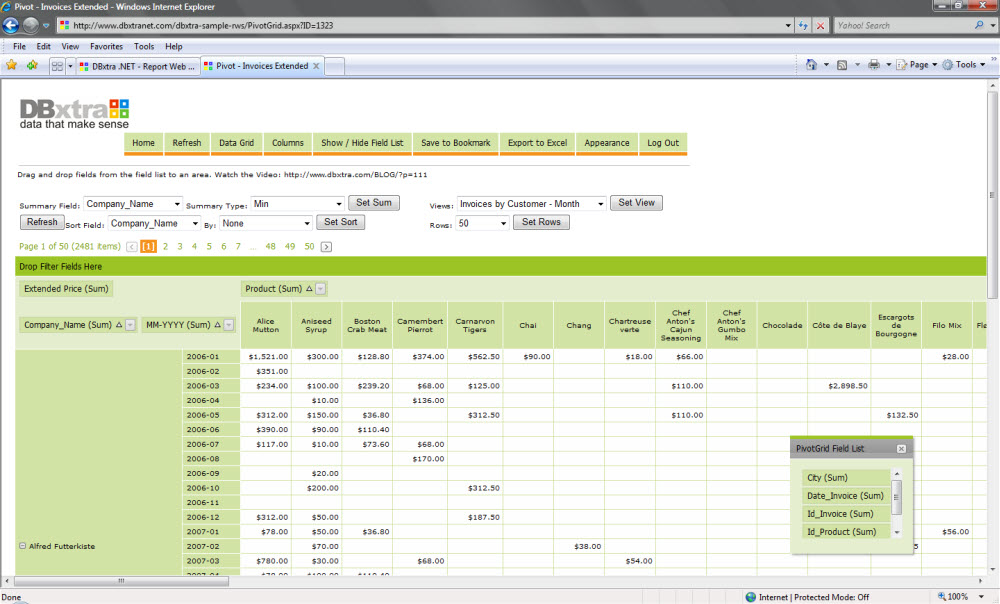Click the Set Rows button
Screen dimensions: 1000x604
(x=541, y=222)
